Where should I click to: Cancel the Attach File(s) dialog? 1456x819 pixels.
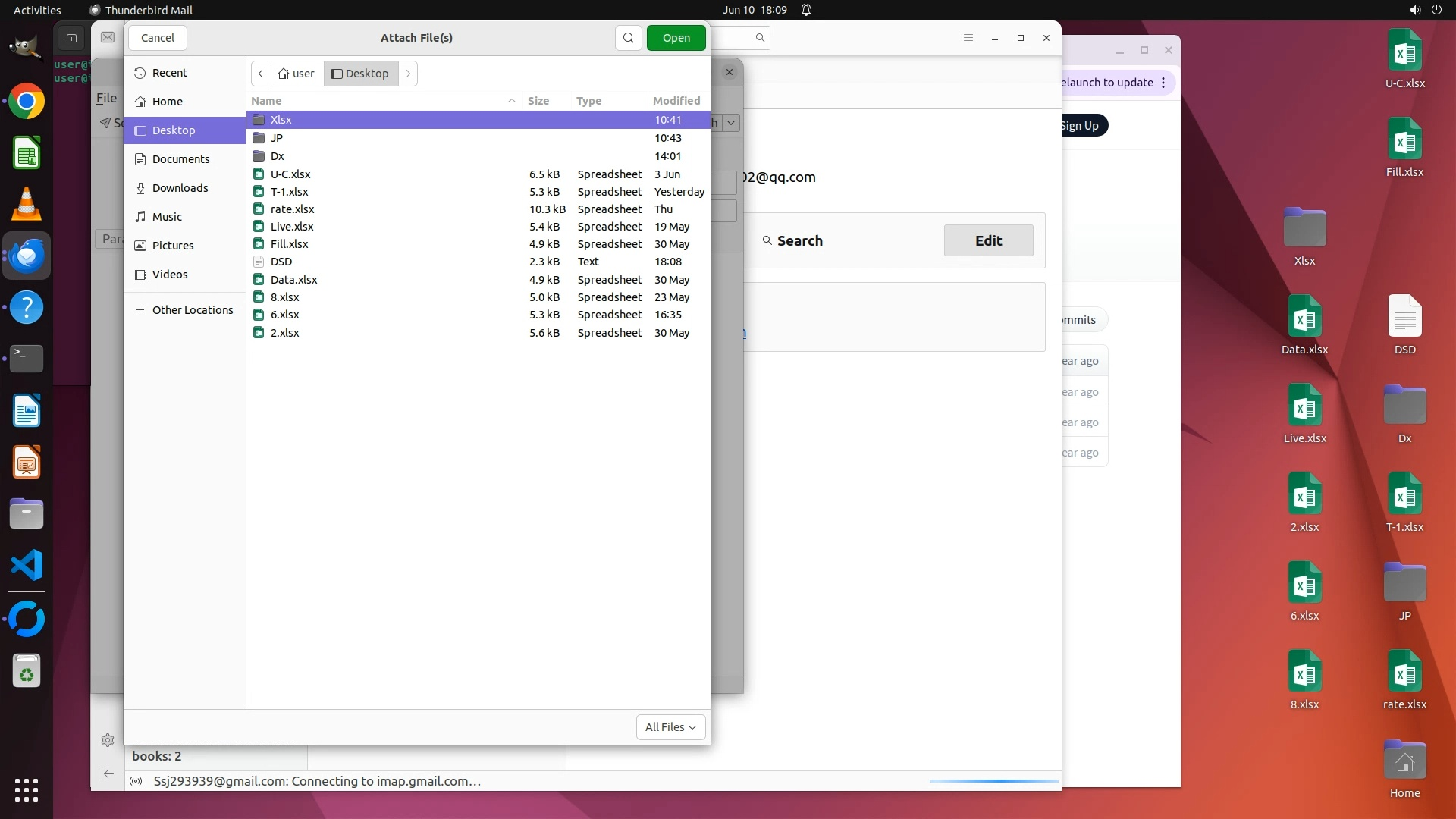click(158, 38)
